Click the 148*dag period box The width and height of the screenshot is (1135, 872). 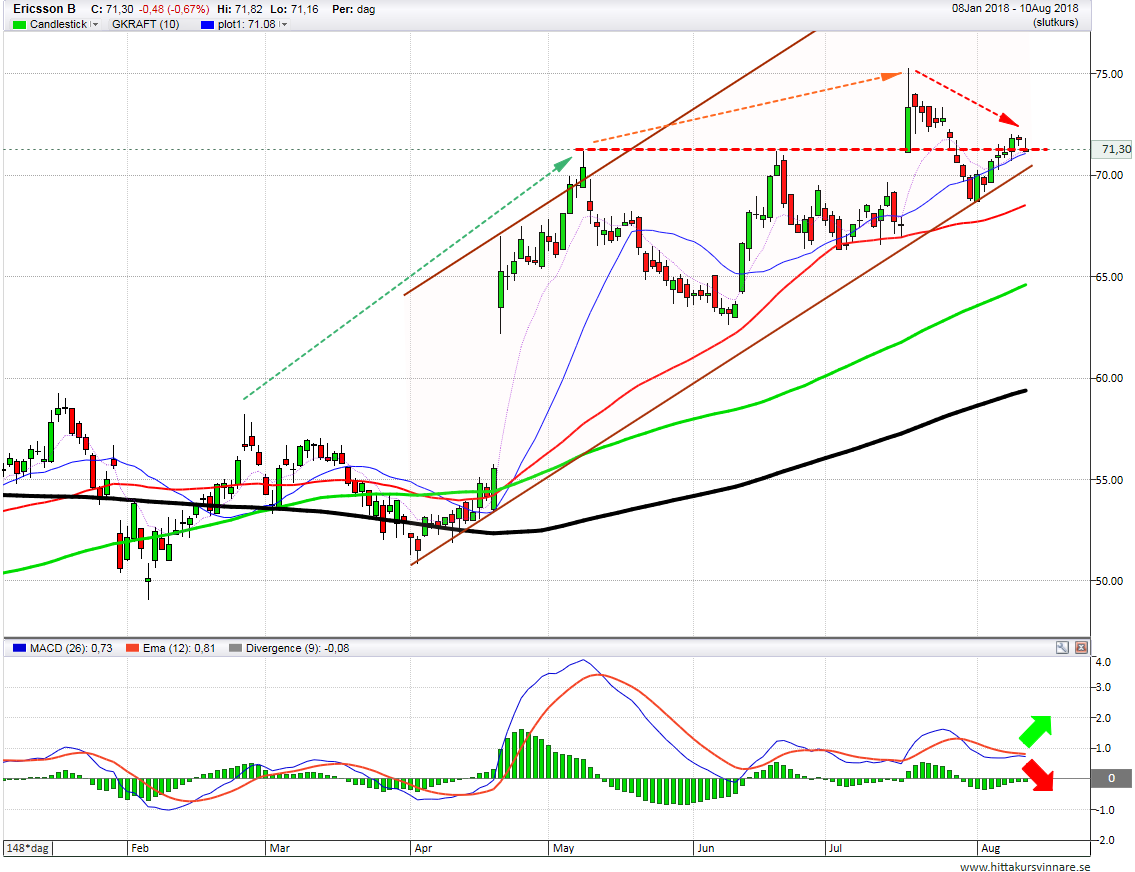coord(29,848)
